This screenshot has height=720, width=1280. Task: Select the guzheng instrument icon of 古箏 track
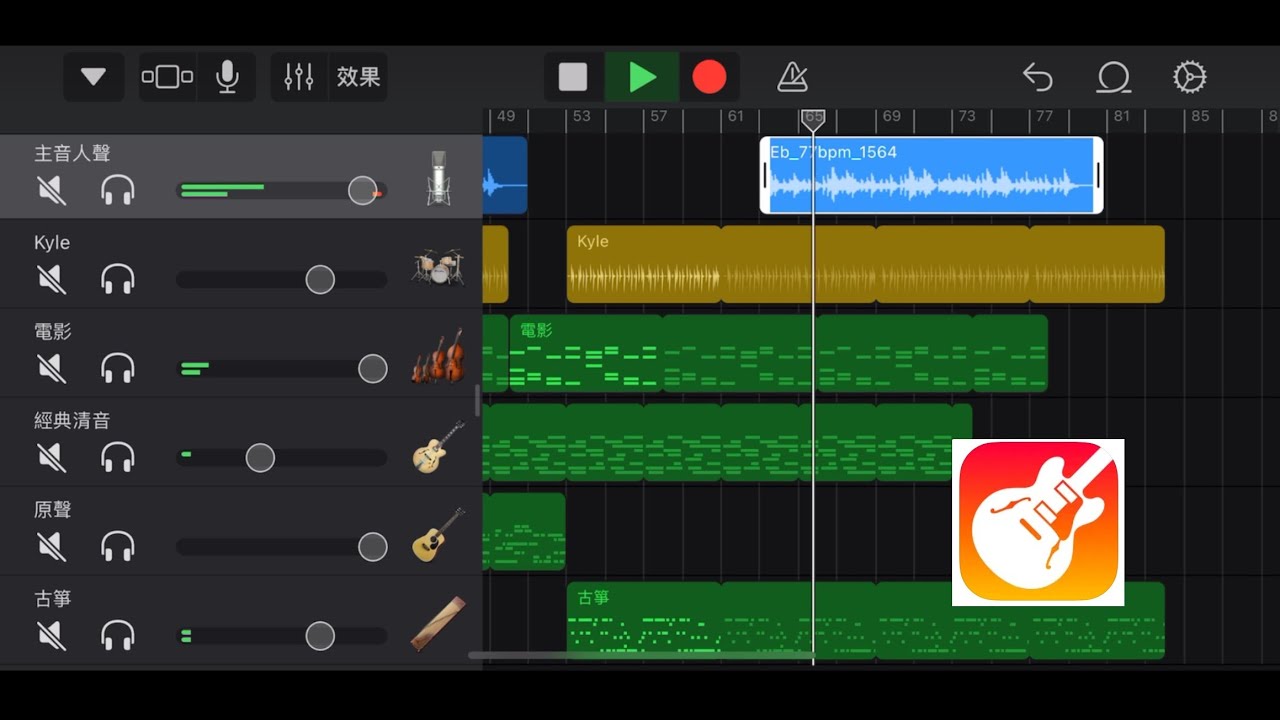click(x=438, y=624)
